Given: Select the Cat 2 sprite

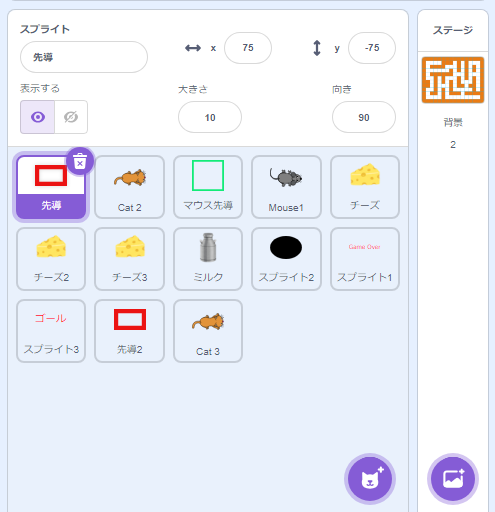Looking at the screenshot, I should click(x=129, y=187).
